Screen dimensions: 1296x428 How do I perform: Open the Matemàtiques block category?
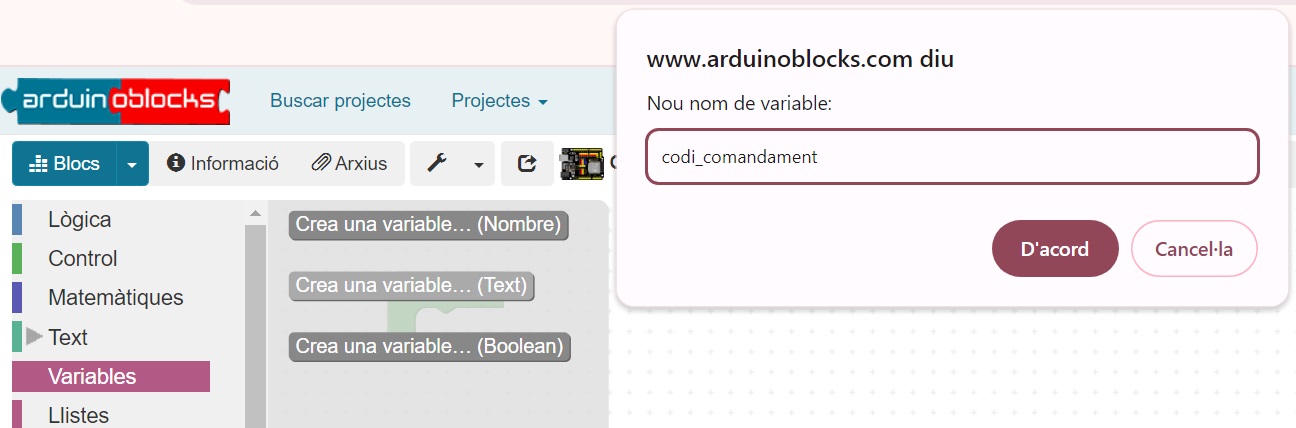click(x=115, y=298)
